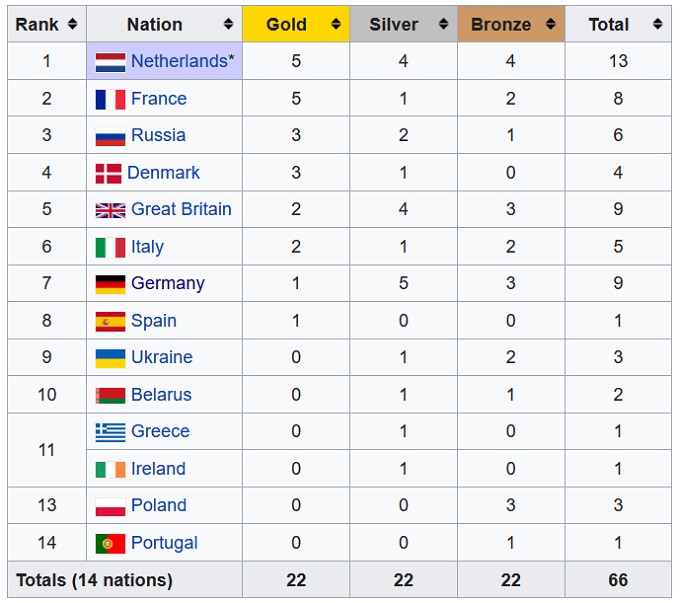Click the Great Britain flag icon
This screenshot has width=680, height=603.
pos(110,210)
